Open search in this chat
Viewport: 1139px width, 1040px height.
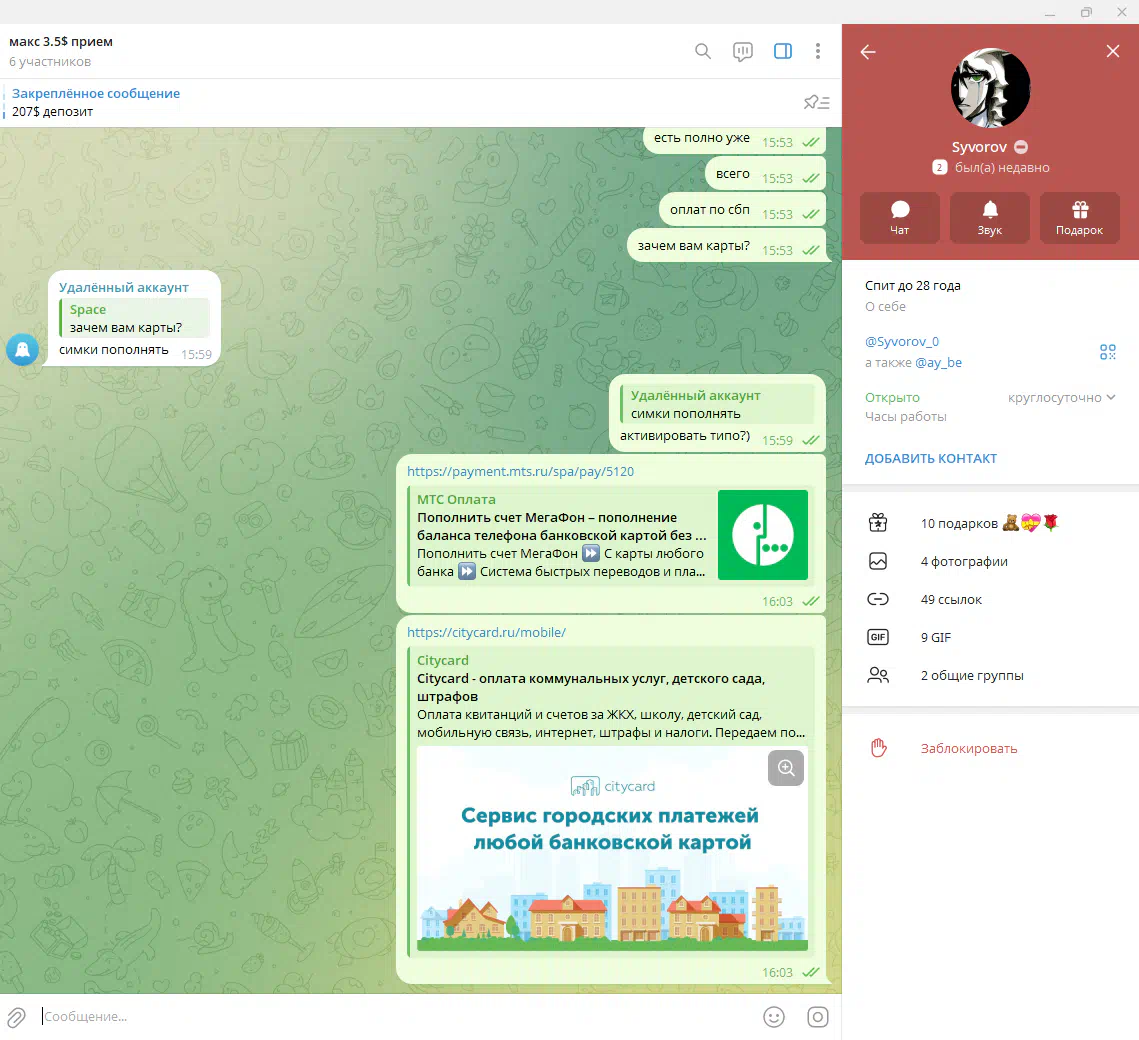click(702, 52)
